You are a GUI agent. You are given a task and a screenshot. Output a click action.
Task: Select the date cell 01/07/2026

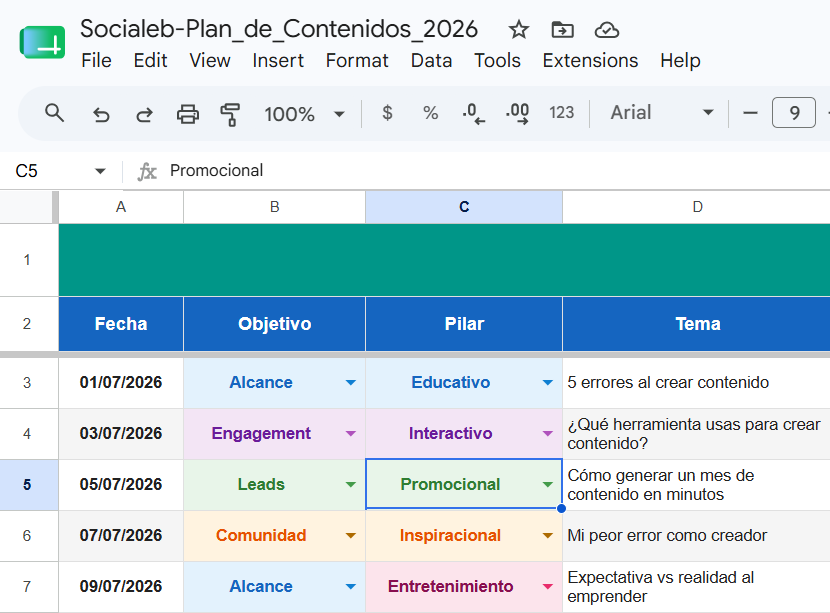click(121, 383)
